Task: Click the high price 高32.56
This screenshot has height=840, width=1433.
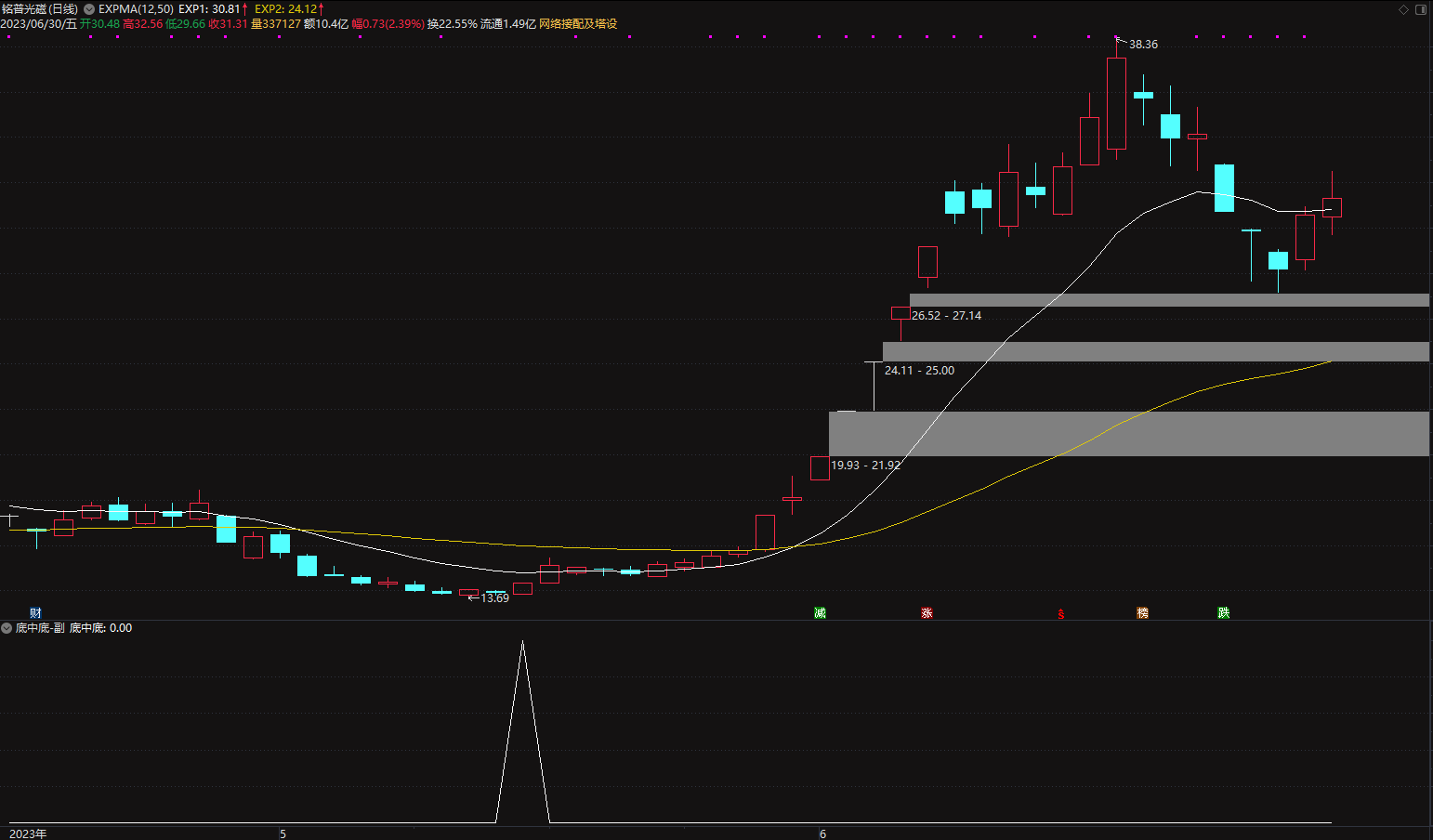Action: [142, 24]
